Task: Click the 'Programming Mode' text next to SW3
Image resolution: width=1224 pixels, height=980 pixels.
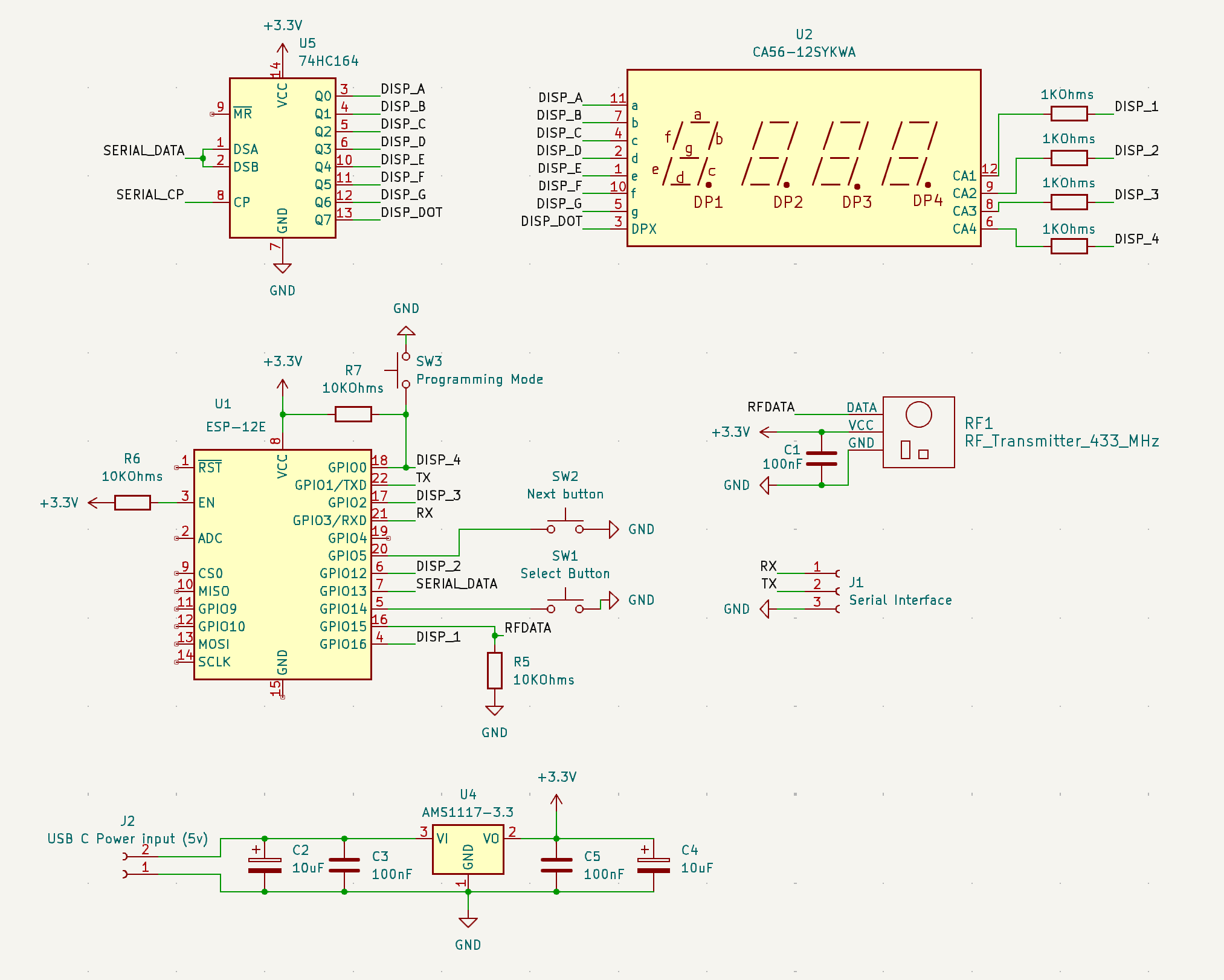Action: pyautogui.click(x=480, y=379)
